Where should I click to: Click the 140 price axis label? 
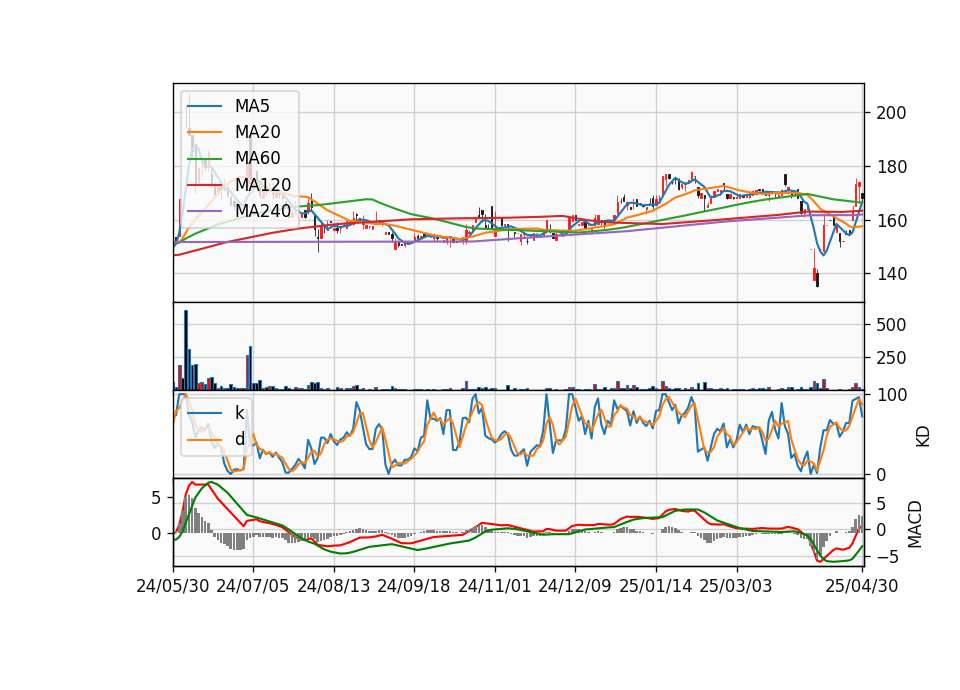[891, 274]
